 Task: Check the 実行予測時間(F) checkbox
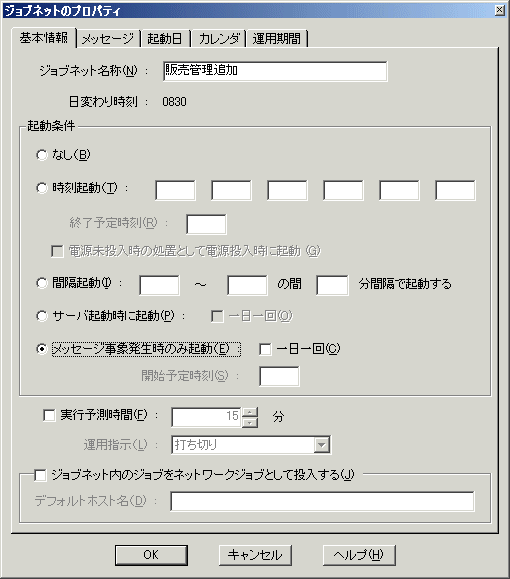[49, 415]
